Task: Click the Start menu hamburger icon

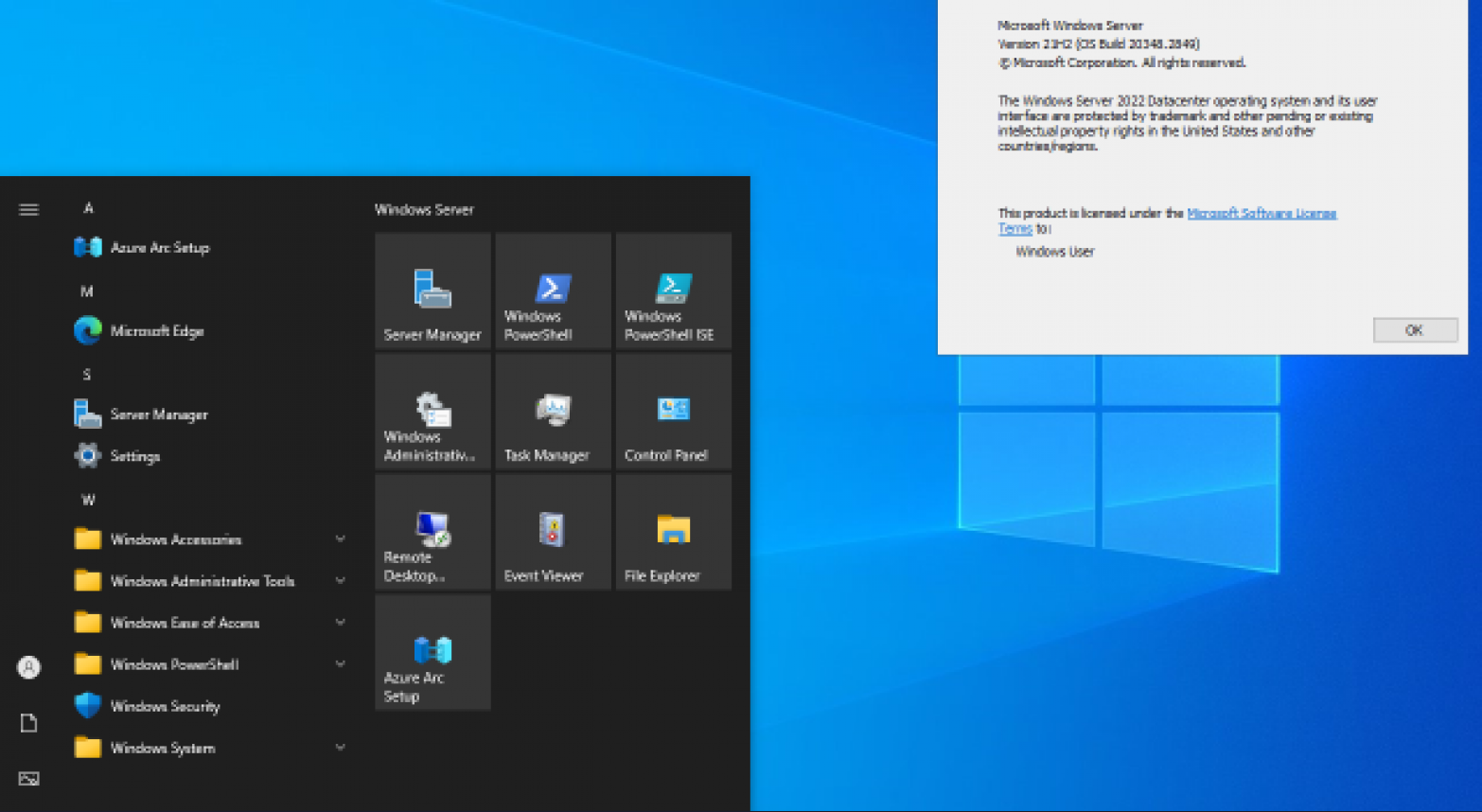Action: 29,209
